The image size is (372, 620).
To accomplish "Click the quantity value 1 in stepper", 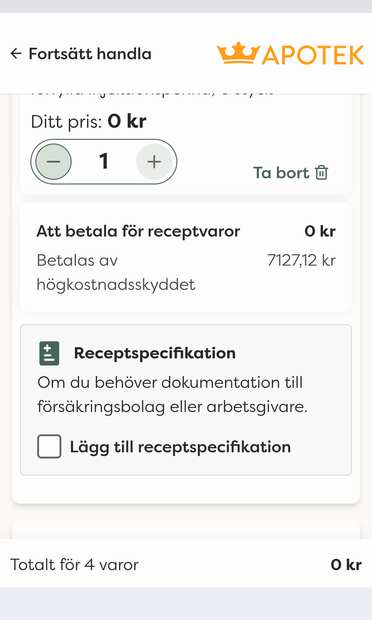I will 104,162.
